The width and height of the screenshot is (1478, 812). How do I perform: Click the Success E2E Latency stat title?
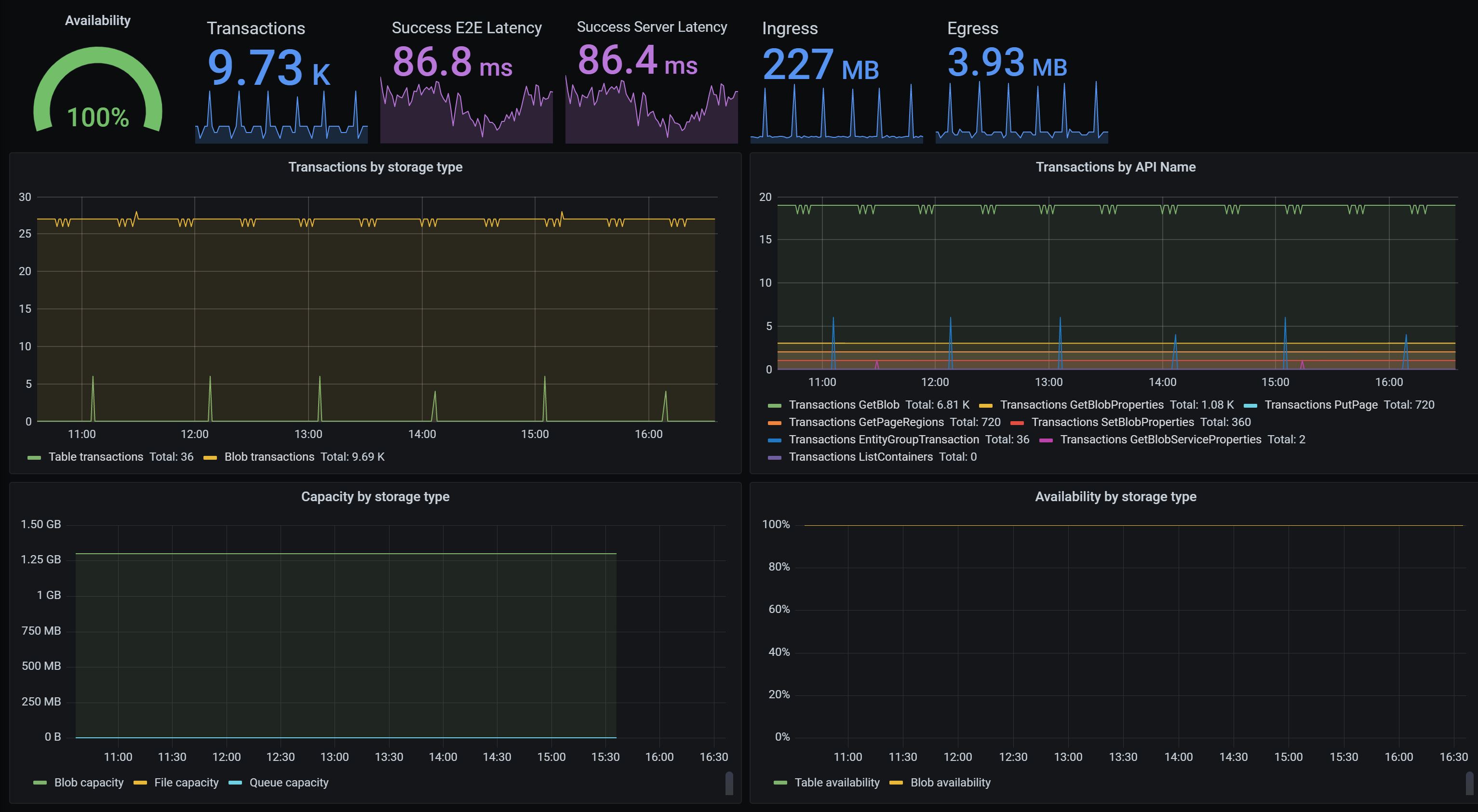click(467, 28)
